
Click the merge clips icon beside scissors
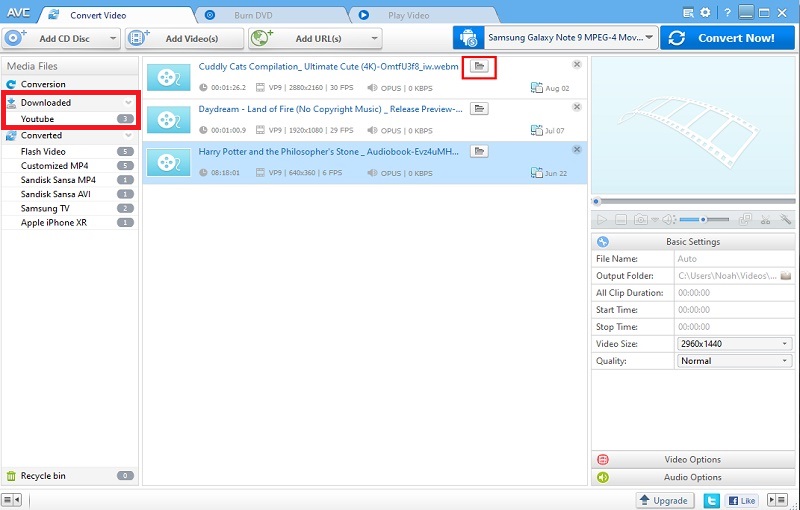pyautogui.click(x=745, y=220)
